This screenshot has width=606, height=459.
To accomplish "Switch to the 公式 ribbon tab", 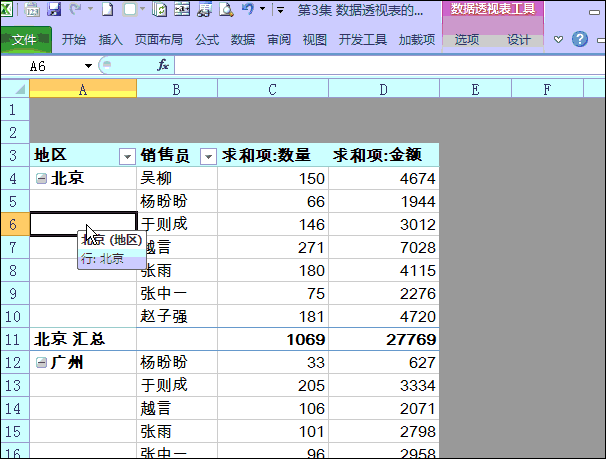I will click(x=207, y=40).
